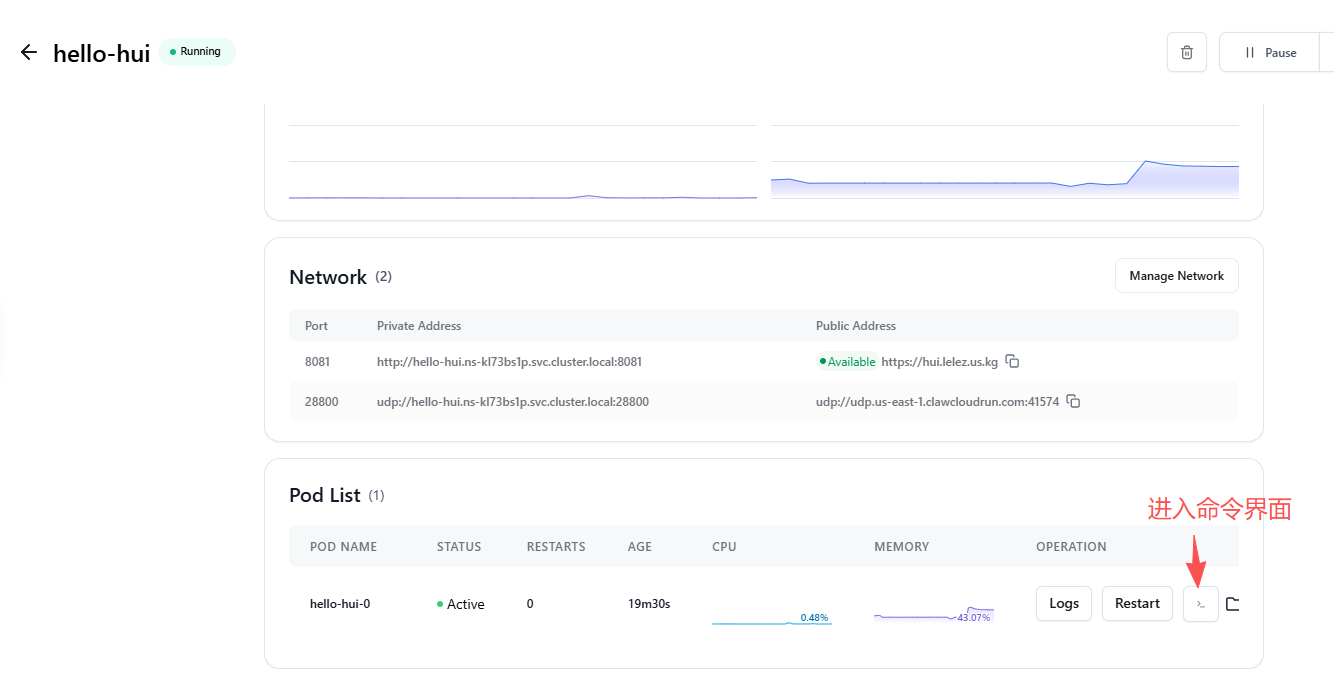Screen dimensions: 1334x675
Task: Click the pod memory usage sparkline
Action: pyautogui.click(x=933, y=615)
